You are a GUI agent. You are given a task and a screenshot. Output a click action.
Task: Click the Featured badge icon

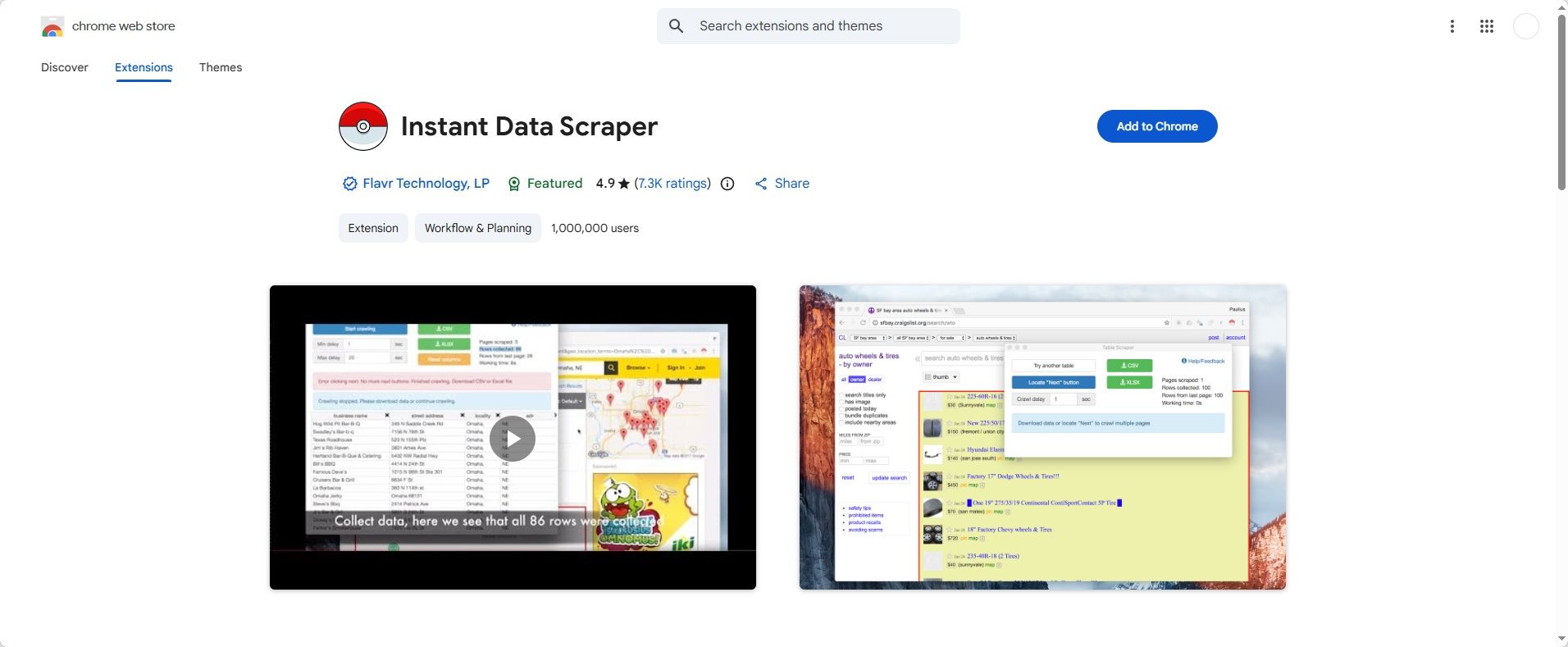click(514, 184)
